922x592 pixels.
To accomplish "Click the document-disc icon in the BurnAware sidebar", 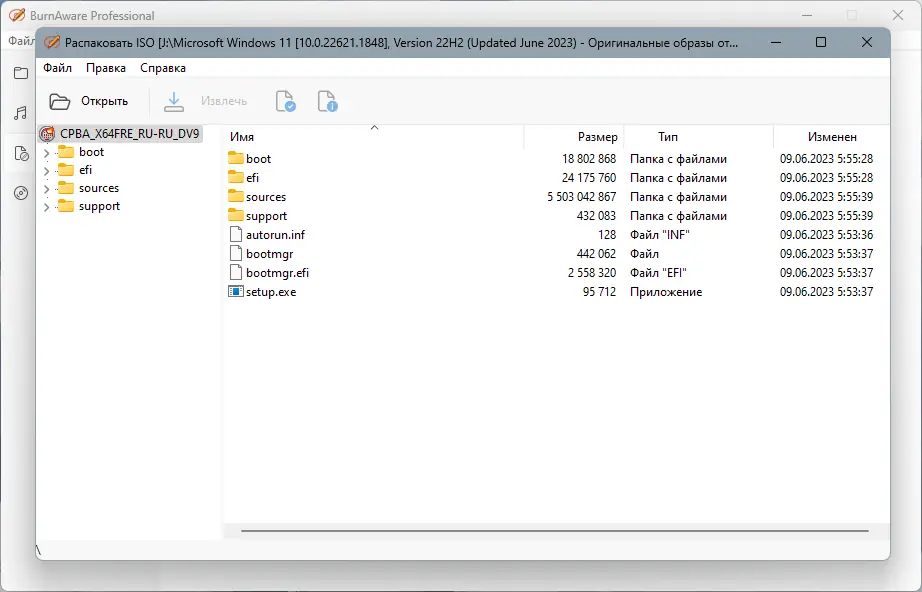I will [21, 153].
